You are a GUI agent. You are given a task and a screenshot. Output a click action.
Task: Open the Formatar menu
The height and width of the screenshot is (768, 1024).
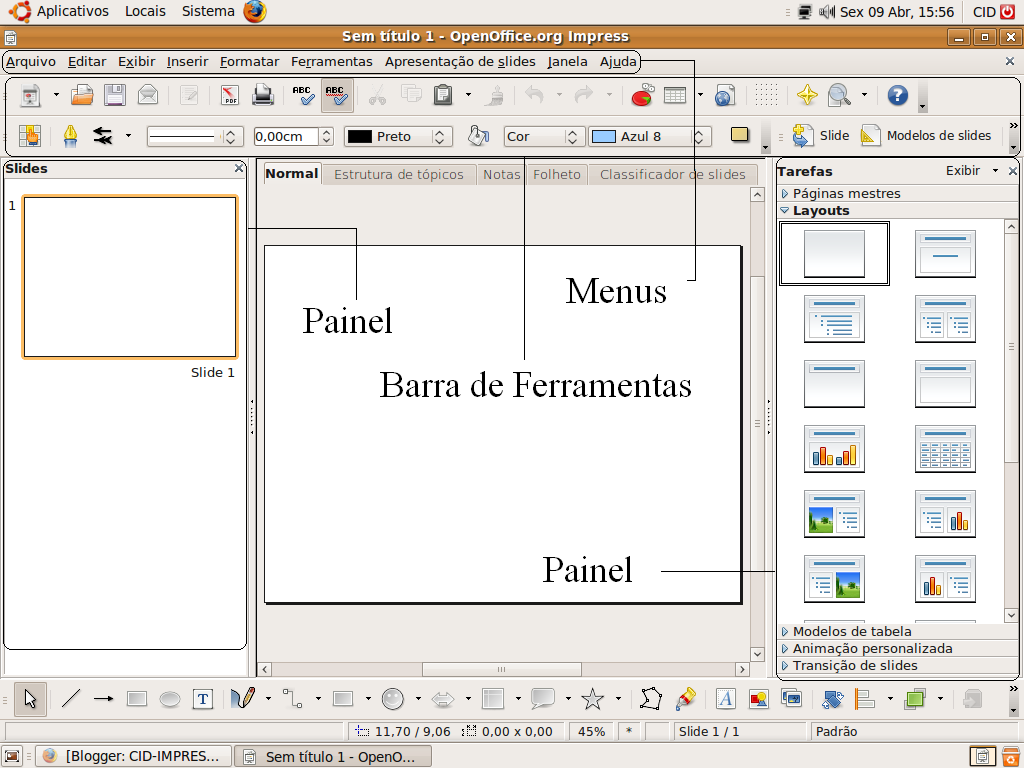249,61
